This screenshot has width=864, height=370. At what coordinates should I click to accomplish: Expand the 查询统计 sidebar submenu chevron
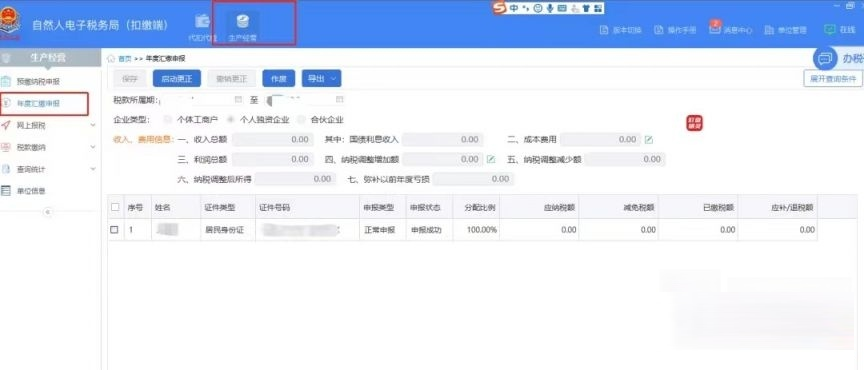pyautogui.click(x=93, y=169)
